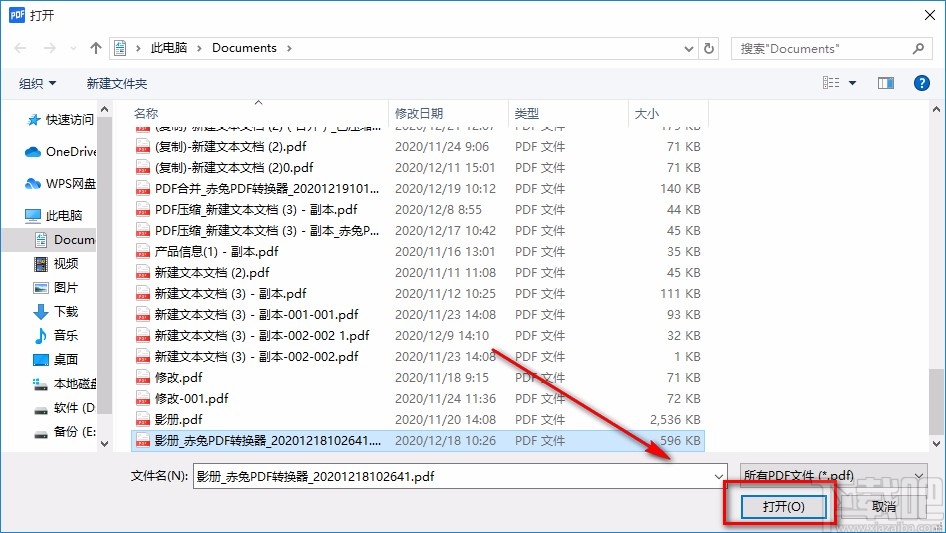Open view options dropdown arrow

pyautogui.click(x=852, y=83)
